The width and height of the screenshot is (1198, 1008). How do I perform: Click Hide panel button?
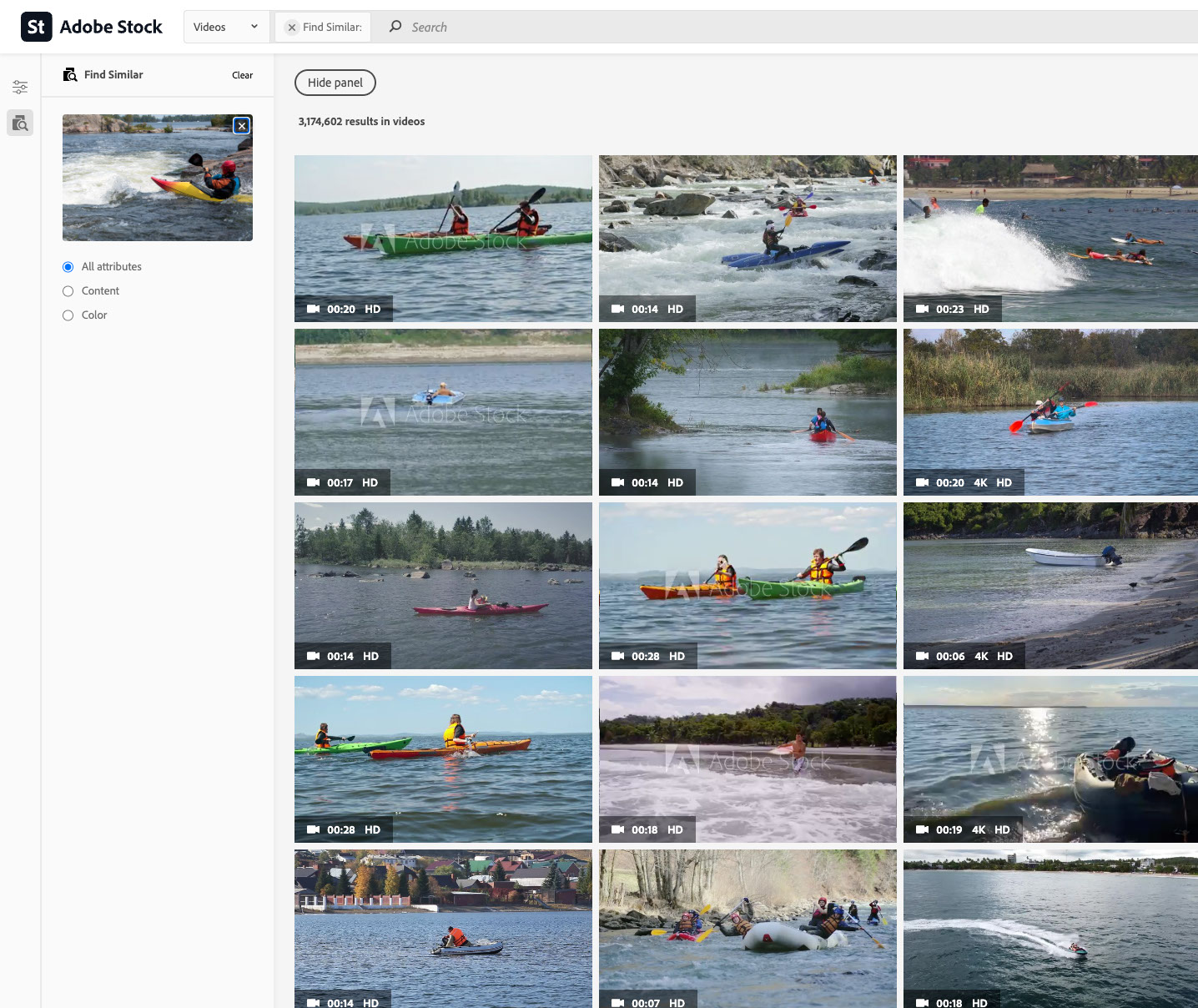click(335, 83)
